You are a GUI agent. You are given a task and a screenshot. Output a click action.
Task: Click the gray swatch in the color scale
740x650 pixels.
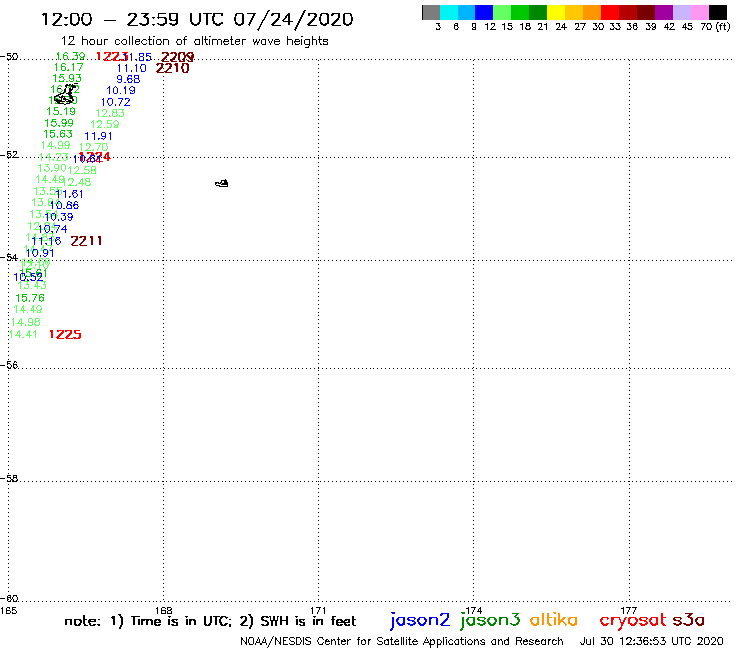pos(431,12)
